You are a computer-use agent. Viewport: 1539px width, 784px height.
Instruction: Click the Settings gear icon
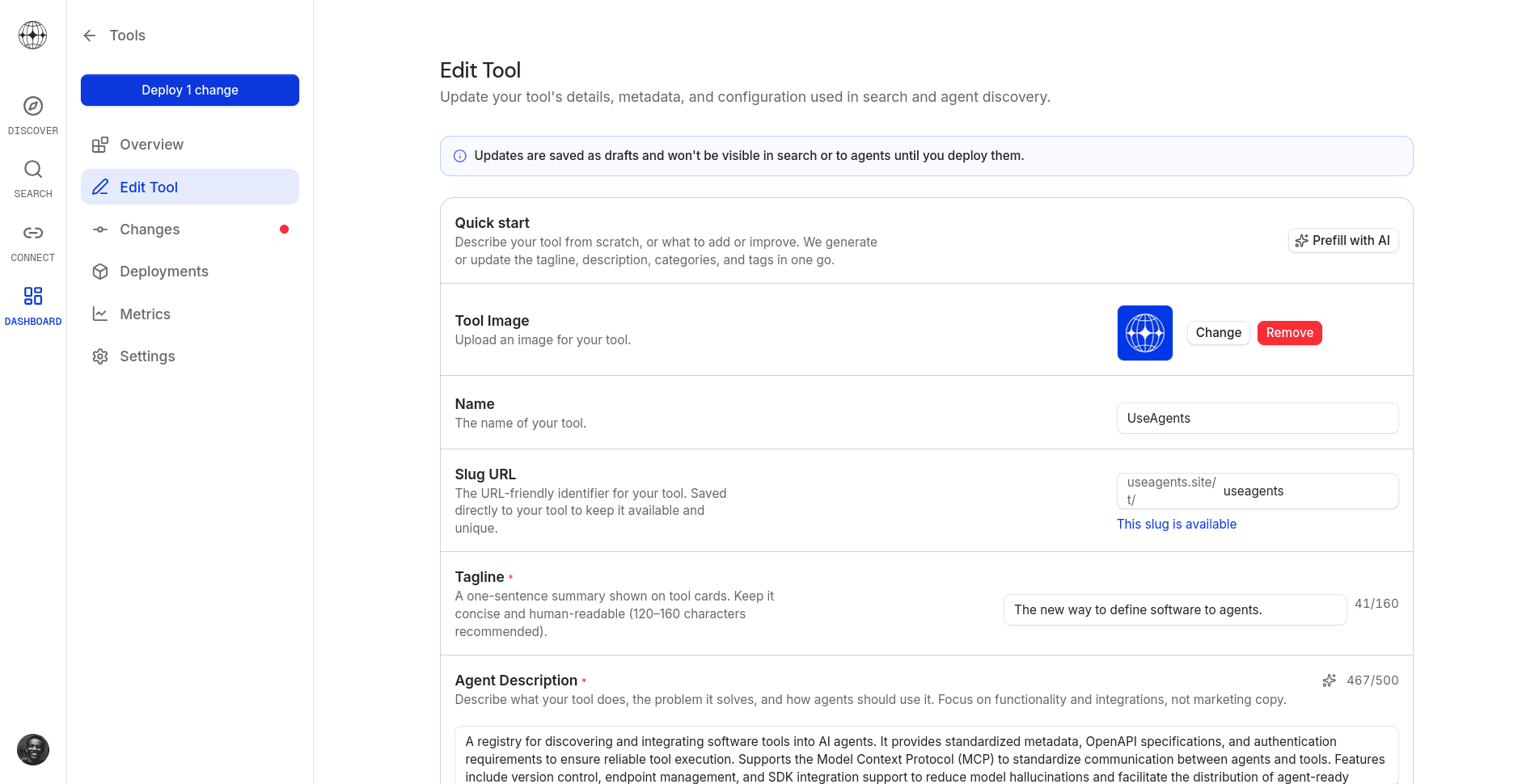(99, 356)
